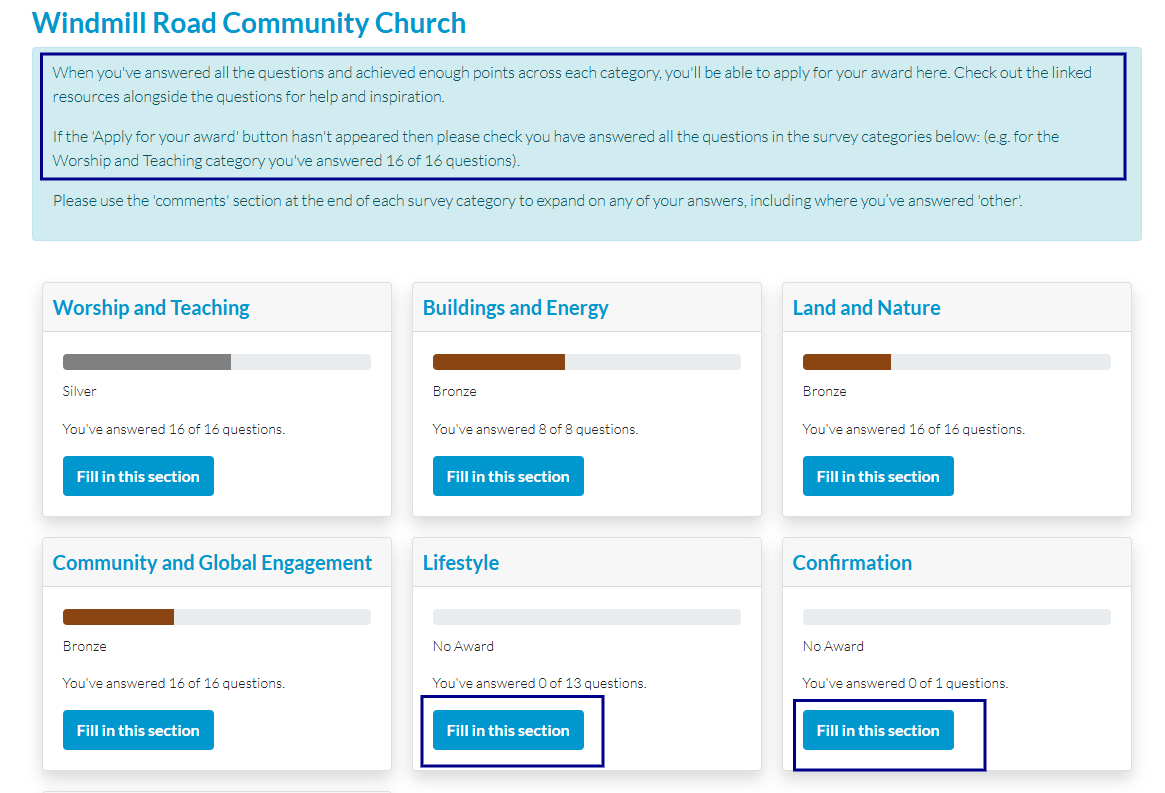1165x793 pixels.
Task: Open the Worship and Teaching card title
Action: (152, 308)
